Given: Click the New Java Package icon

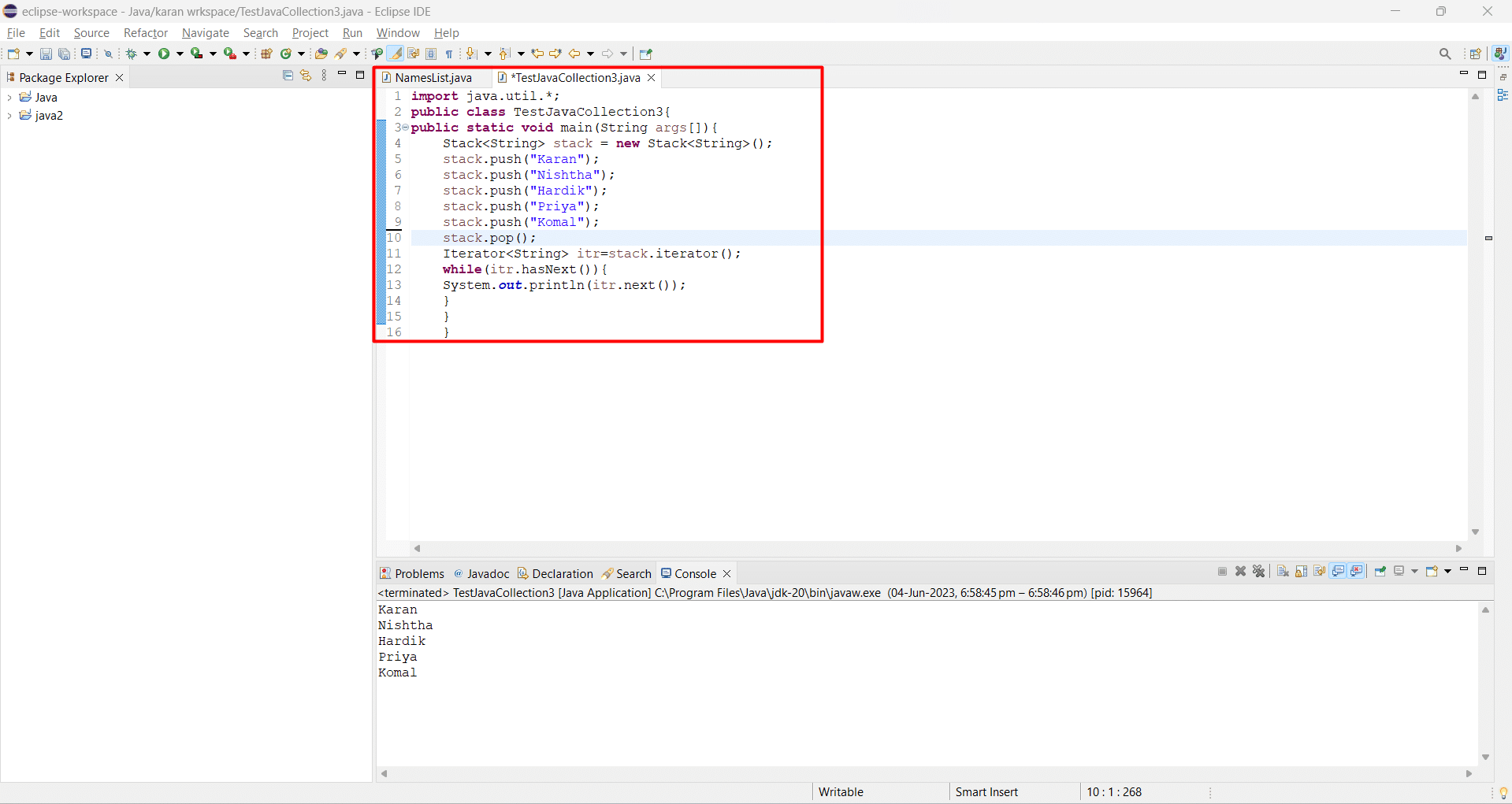Looking at the screenshot, I should pos(266,54).
